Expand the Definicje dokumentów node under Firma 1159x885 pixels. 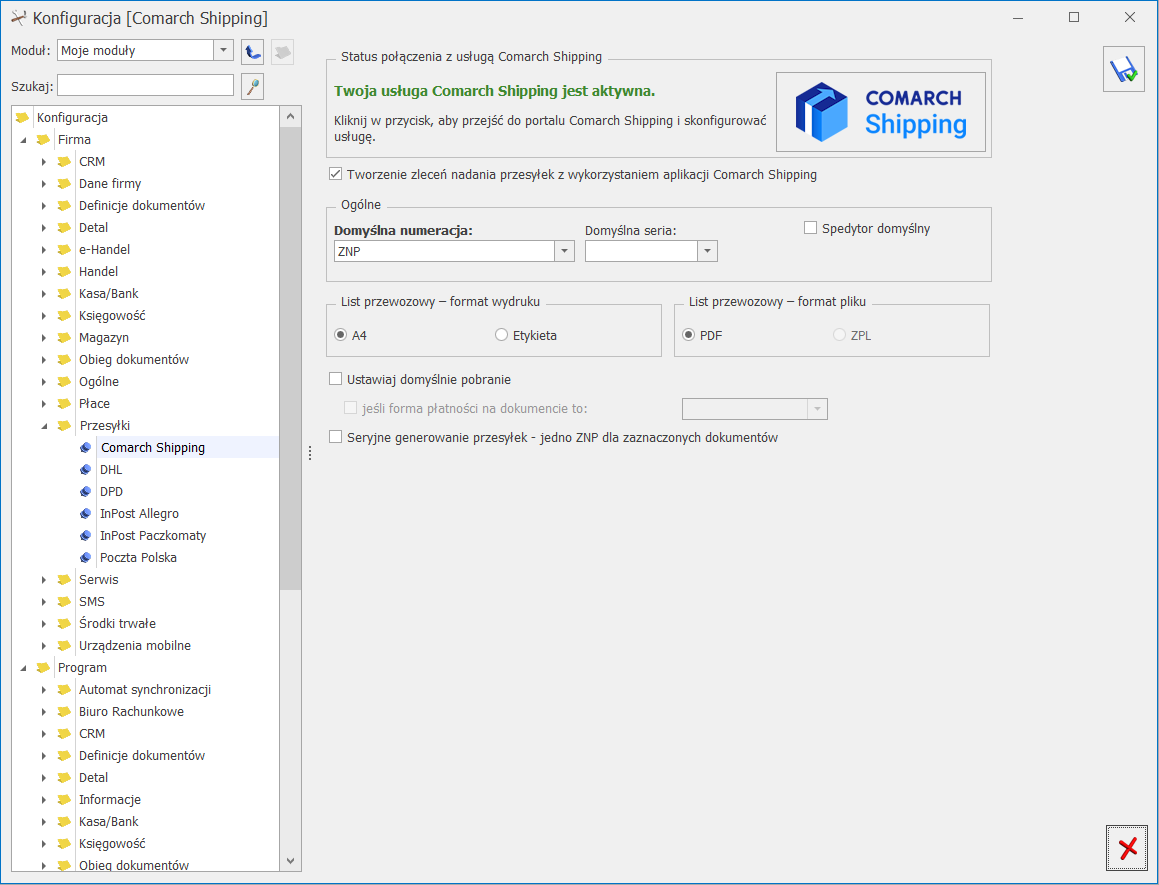(44, 206)
